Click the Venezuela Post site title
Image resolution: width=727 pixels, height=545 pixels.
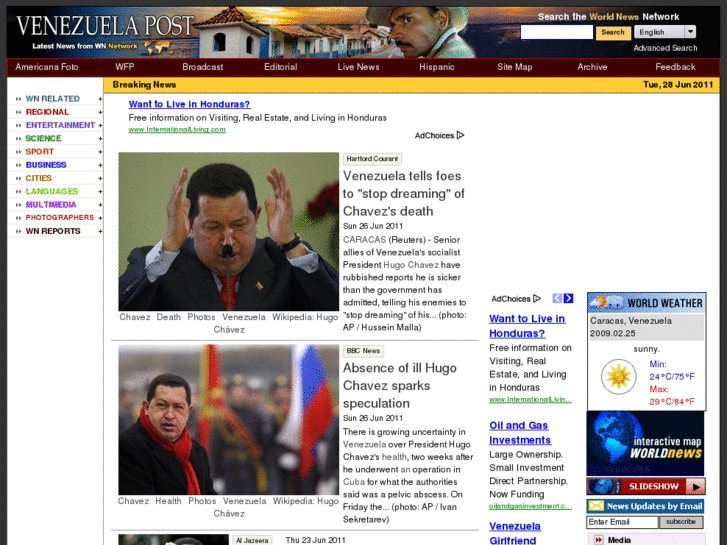(x=104, y=26)
